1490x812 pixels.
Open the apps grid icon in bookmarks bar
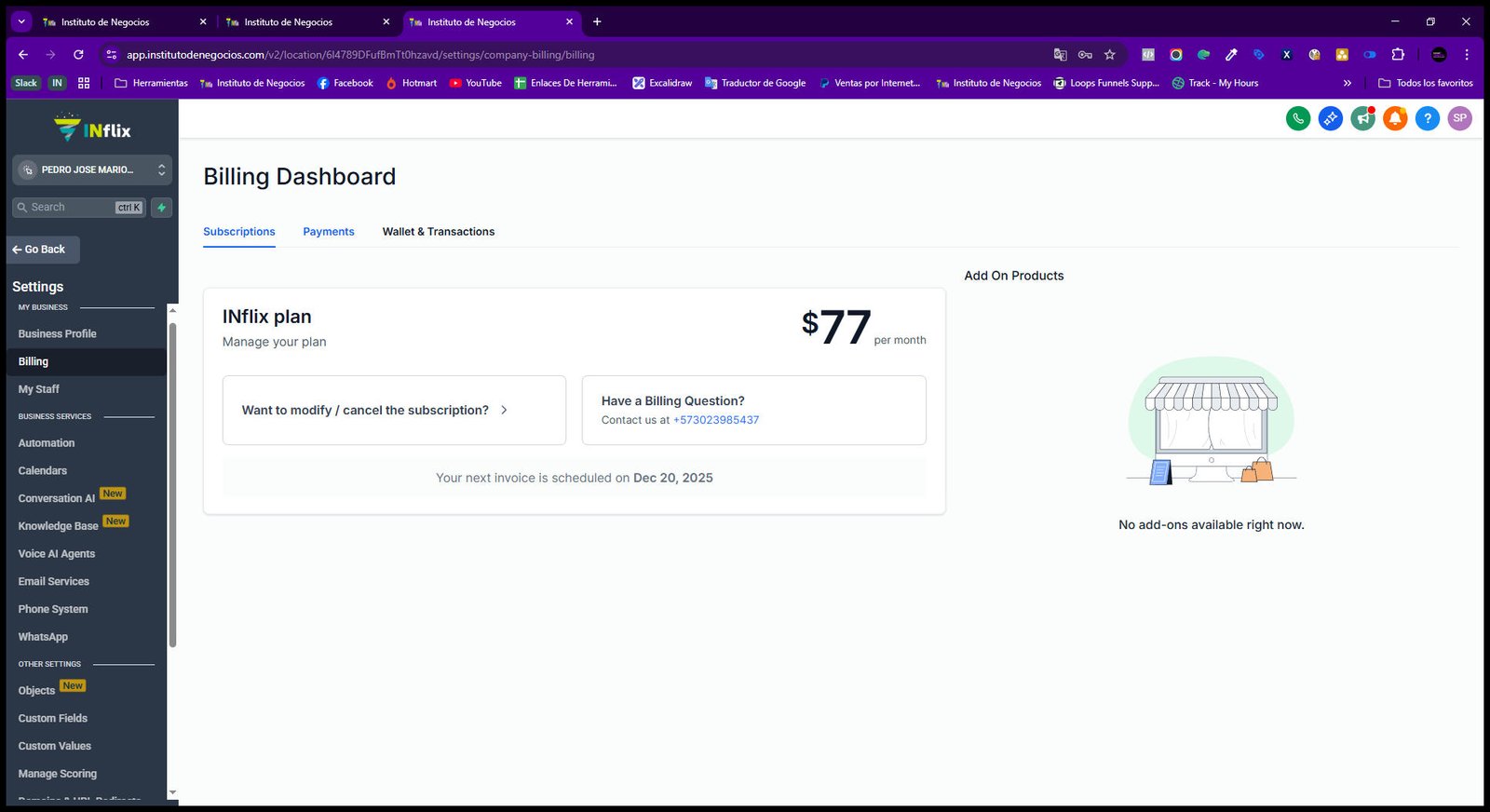click(84, 83)
